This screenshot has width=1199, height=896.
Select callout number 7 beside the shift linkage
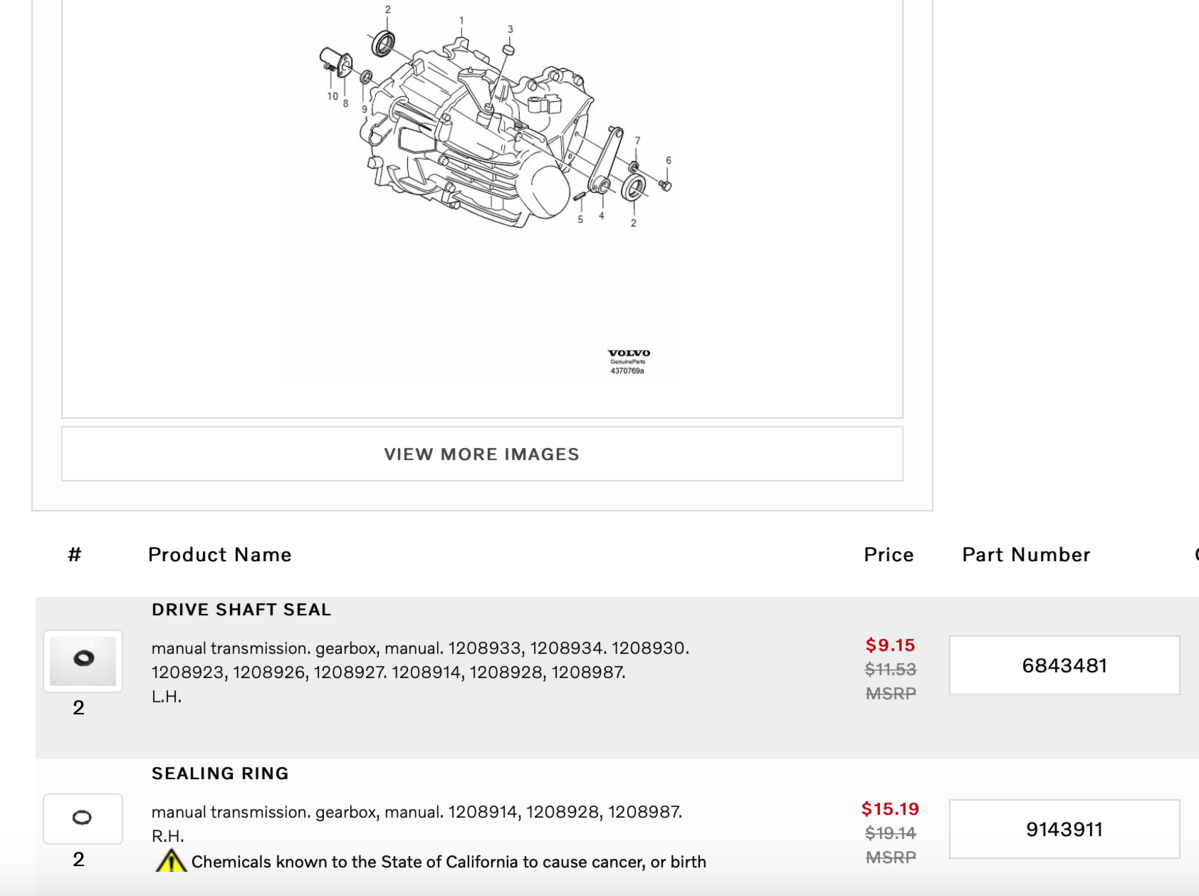pos(637,139)
